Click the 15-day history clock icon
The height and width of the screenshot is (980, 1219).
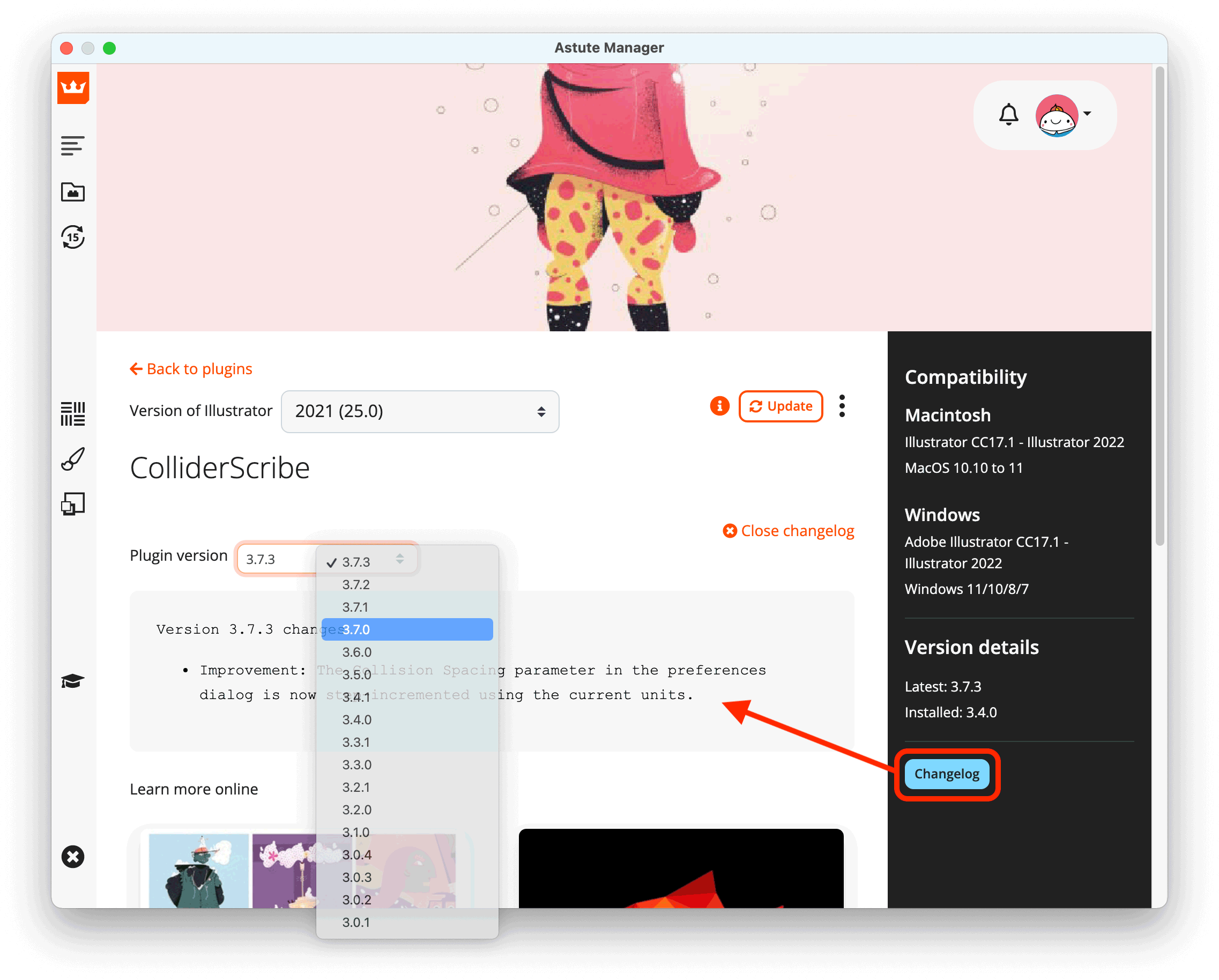(x=72, y=237)
